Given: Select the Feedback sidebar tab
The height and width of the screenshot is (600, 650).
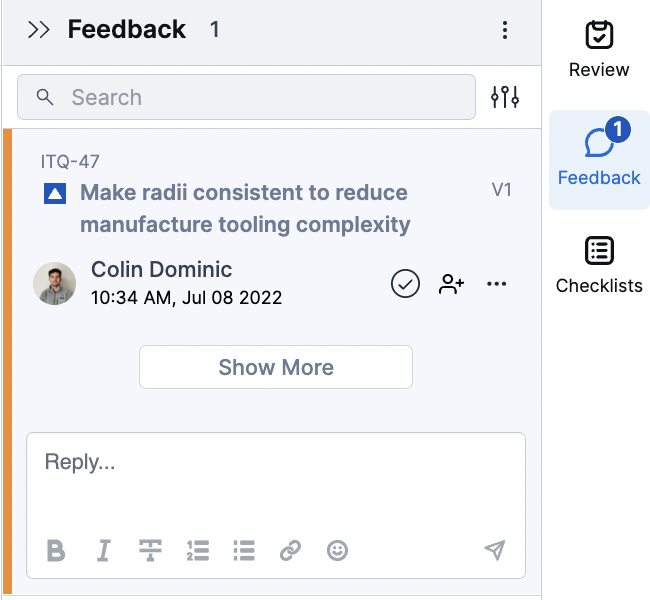Looking at the screenshot, I should (x=599, y=158).
